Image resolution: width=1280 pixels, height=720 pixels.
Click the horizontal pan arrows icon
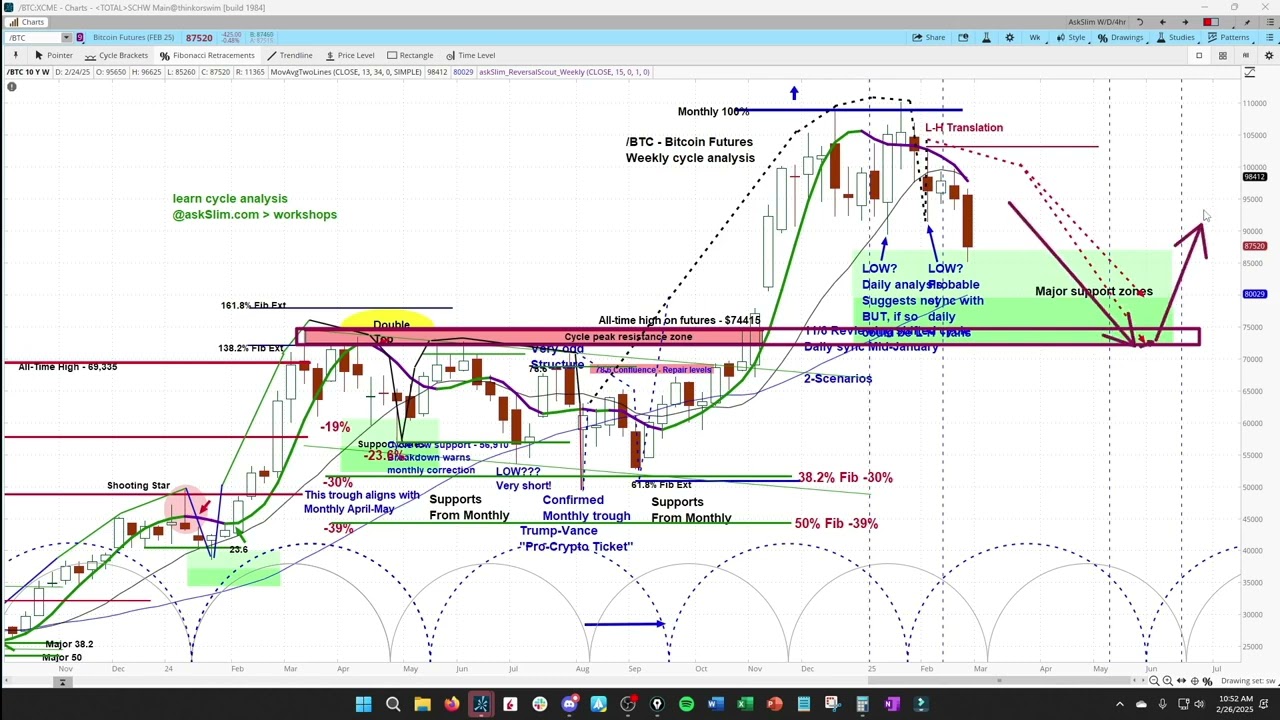click(x=1181, y=681)
